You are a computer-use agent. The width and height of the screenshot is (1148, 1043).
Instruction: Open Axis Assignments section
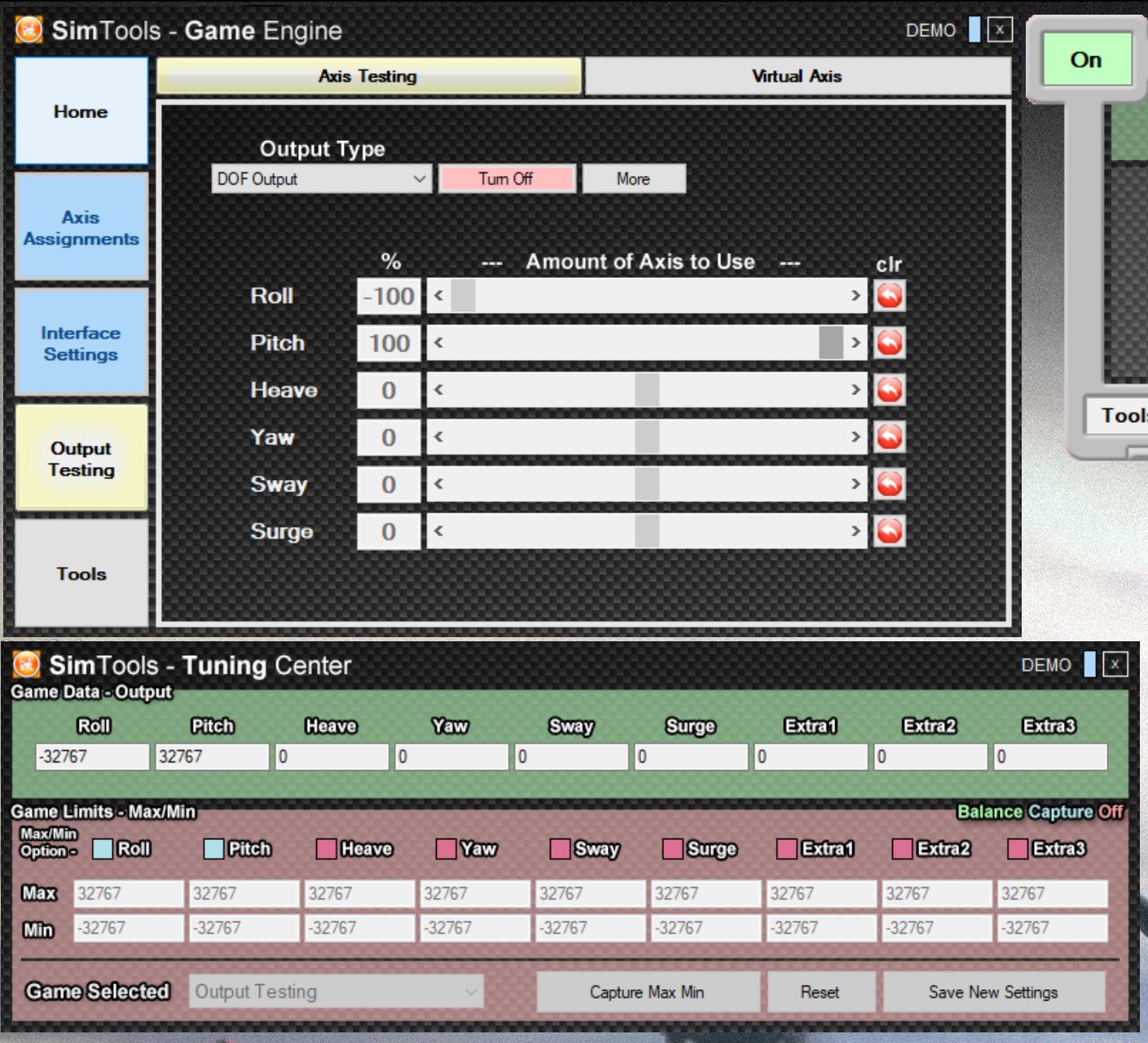(81, 227)
